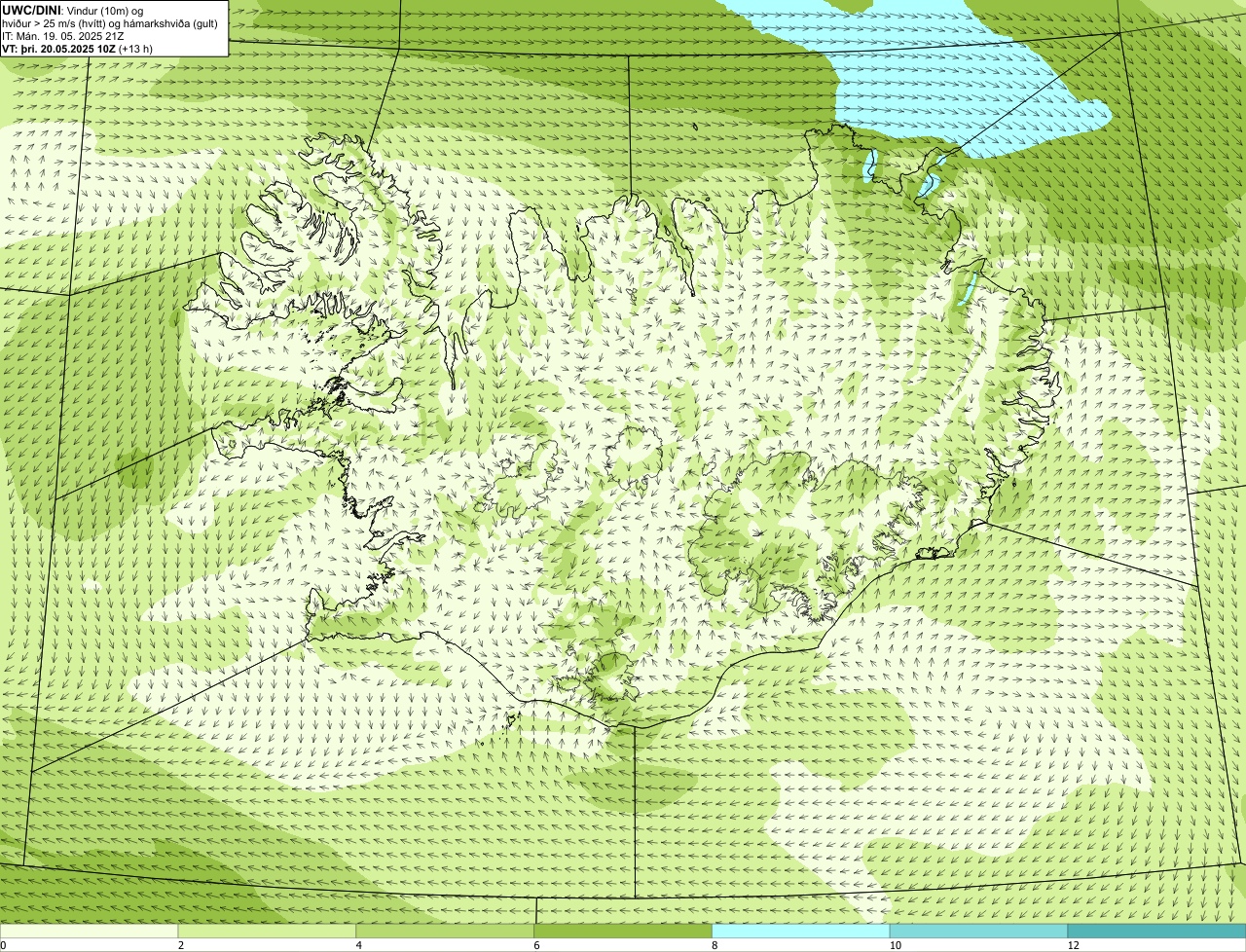This screenshot has height=952, width=1246.
Task: Click the 10–12 m/s cyan legend swatch
Action: [979, 932]
